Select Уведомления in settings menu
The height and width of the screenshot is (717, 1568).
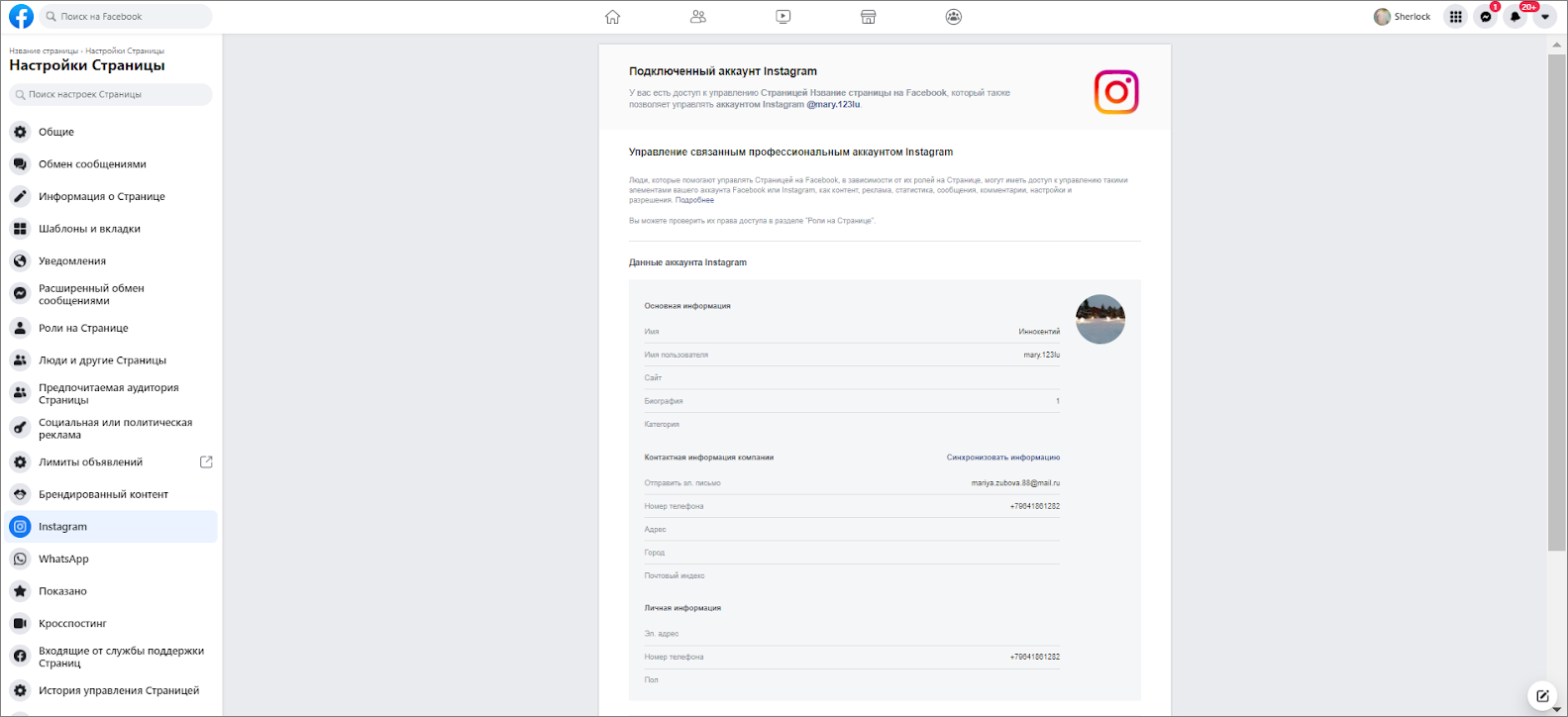[x=111, y=261]
